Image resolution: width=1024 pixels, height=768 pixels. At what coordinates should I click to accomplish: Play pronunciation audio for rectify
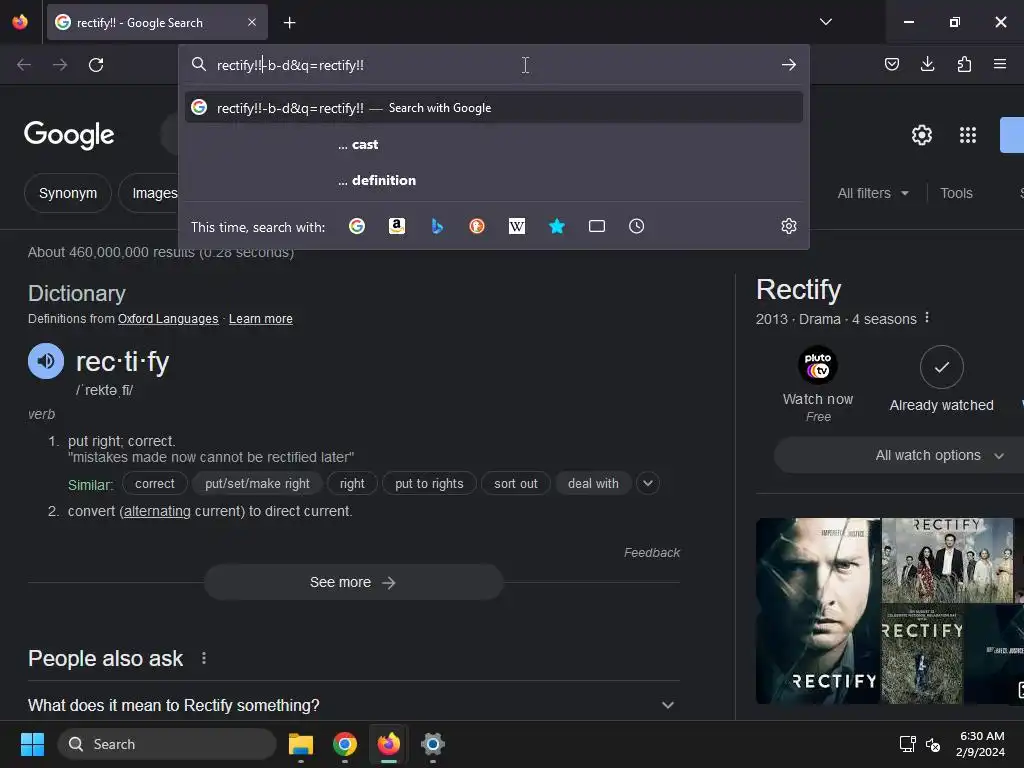click(46, 361)
